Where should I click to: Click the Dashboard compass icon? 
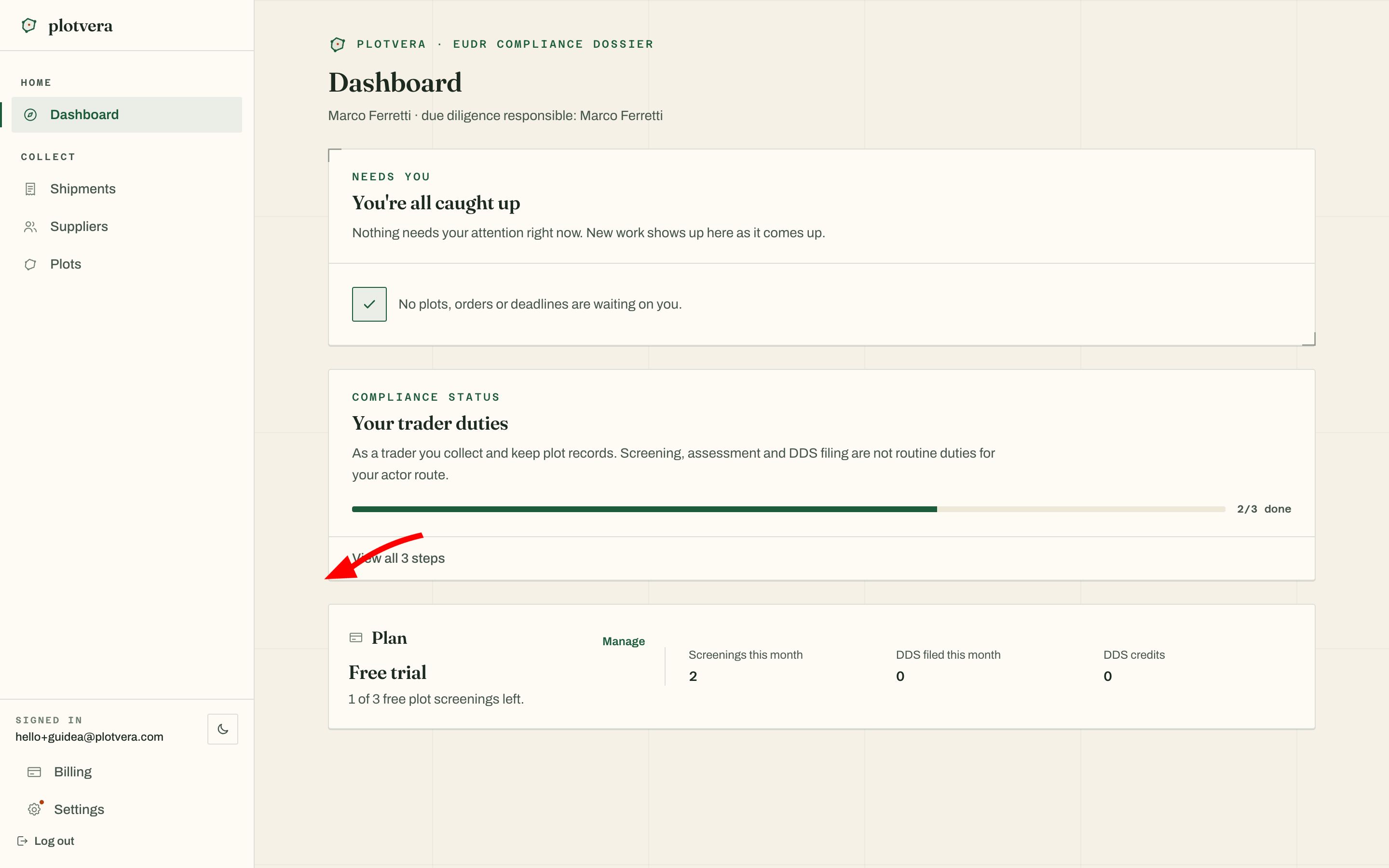tap(30, 115)
